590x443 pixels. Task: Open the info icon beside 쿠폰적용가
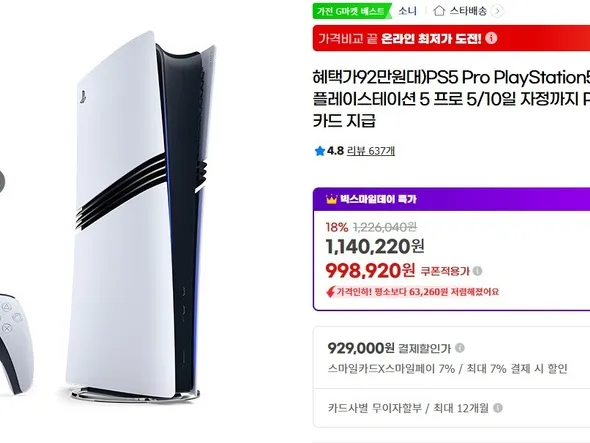tap(477, 271)
